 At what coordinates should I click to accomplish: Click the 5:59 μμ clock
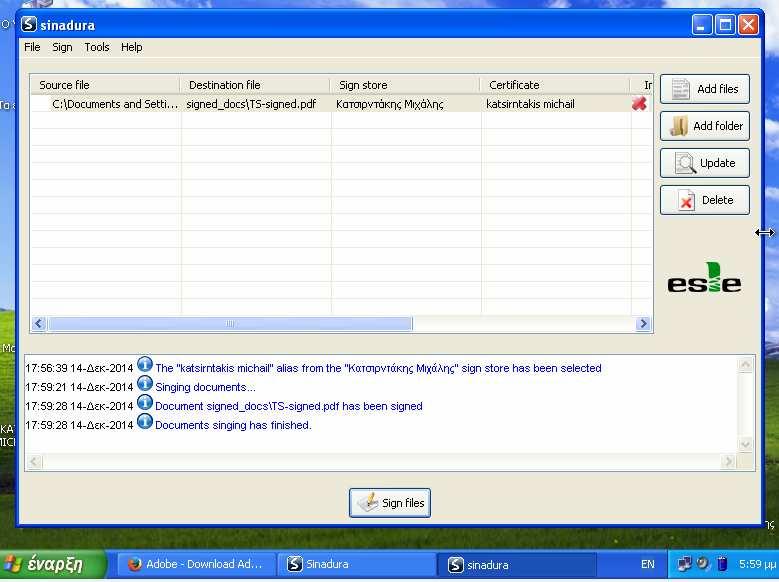[757, 565]
